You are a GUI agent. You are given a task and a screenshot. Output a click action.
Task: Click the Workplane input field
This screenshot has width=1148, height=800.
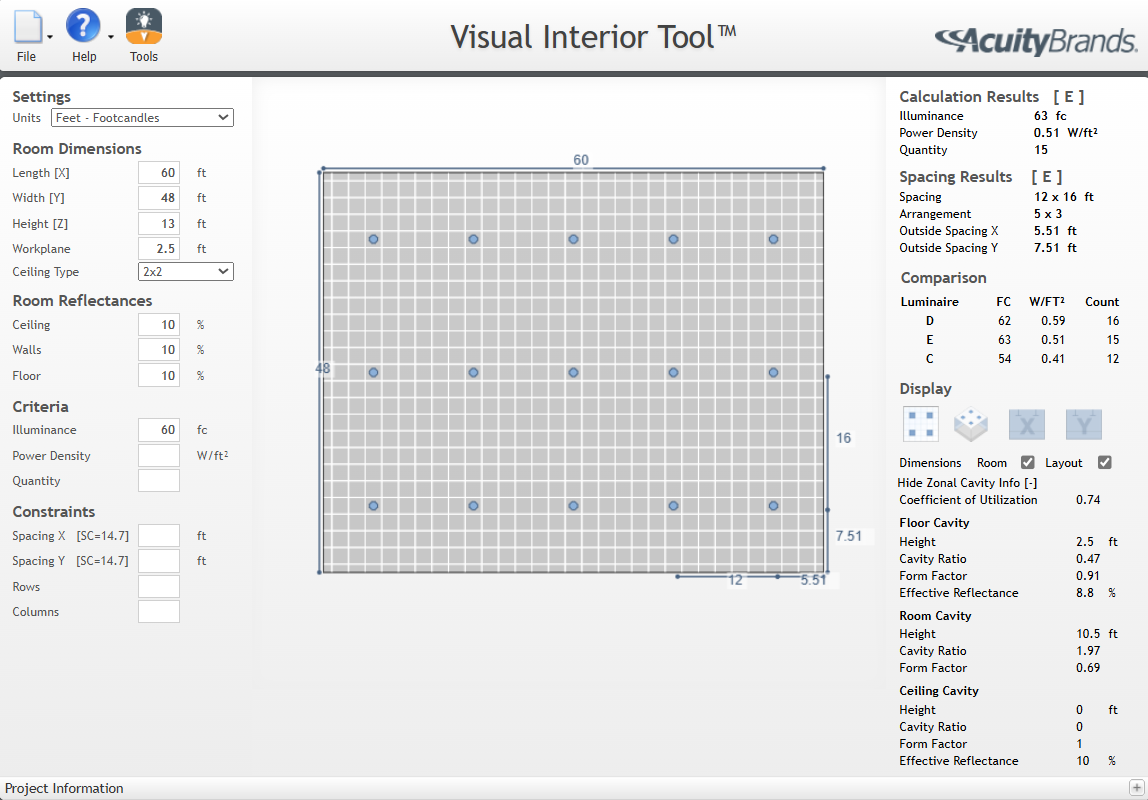[159, 249]
